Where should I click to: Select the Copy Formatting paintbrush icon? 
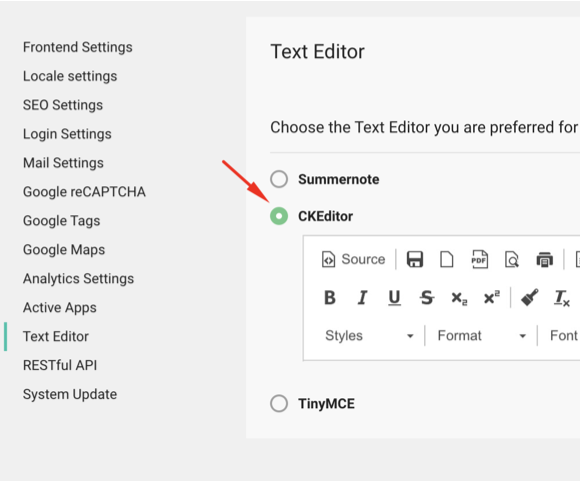coord(530,298)
